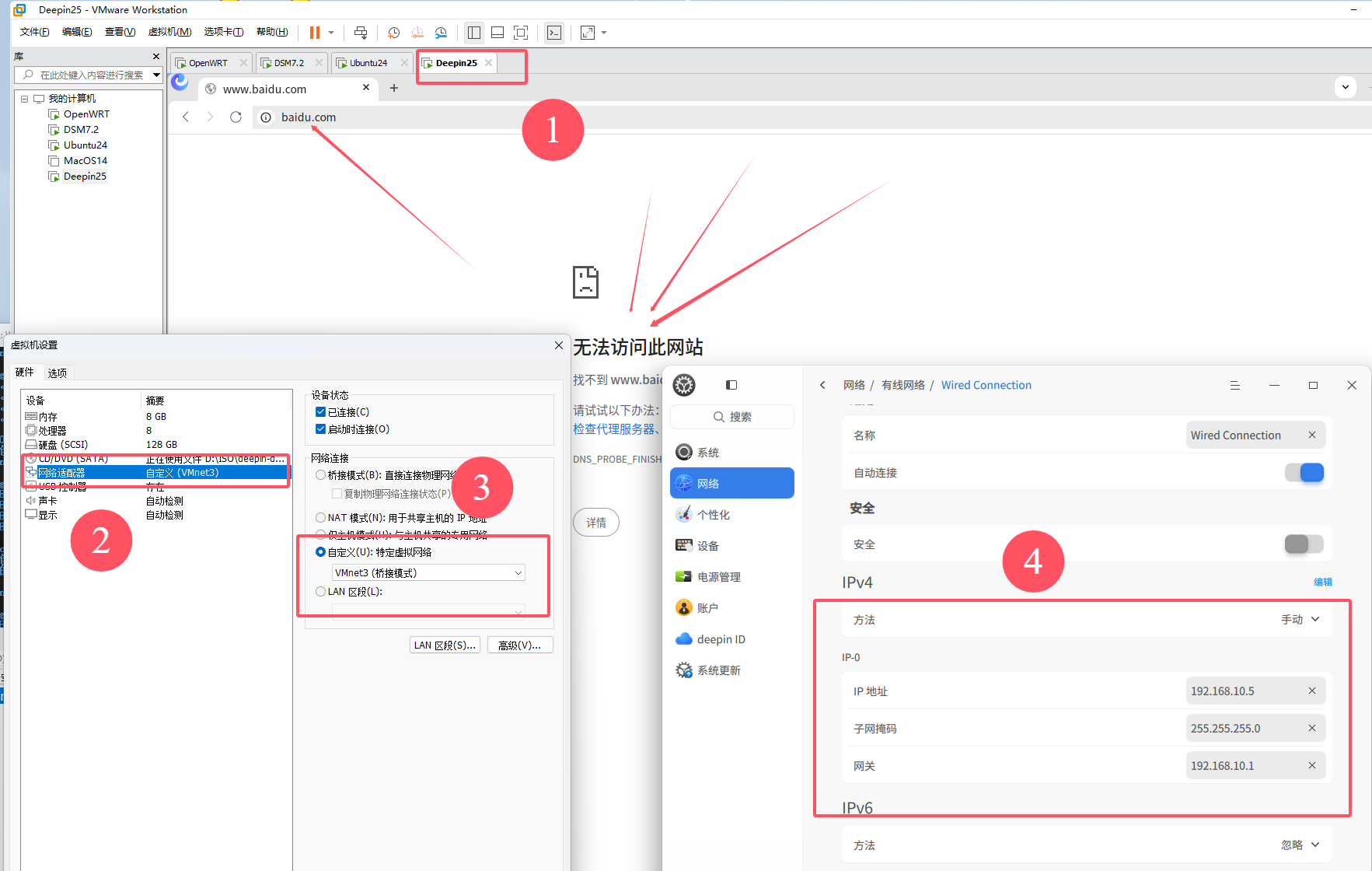
Task: Open the 虚拟机(M) menu
Action: pos(169,32)
